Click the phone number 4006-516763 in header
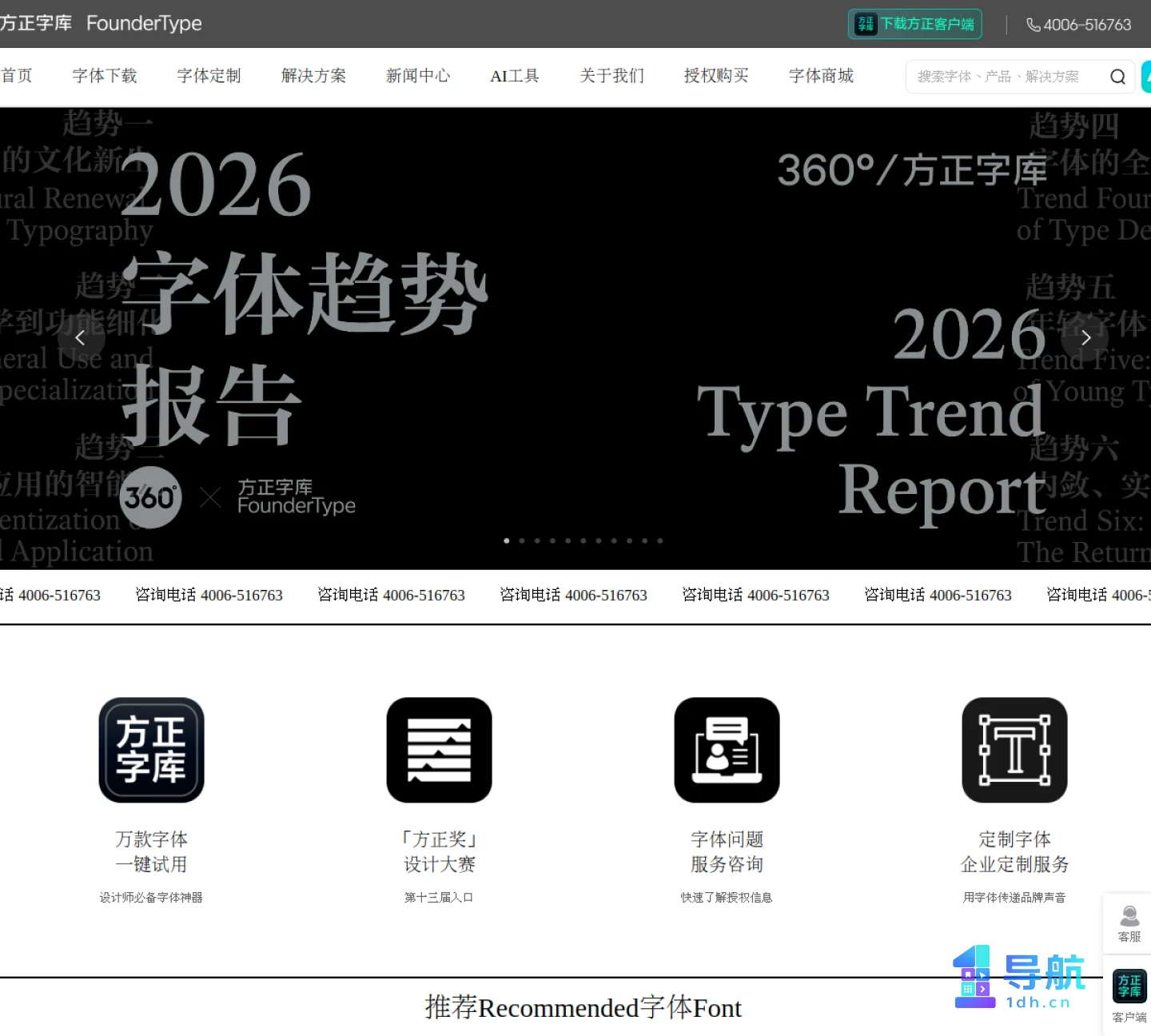This screenshot has width=1151, height=1036. click(x=1087, y=25)
